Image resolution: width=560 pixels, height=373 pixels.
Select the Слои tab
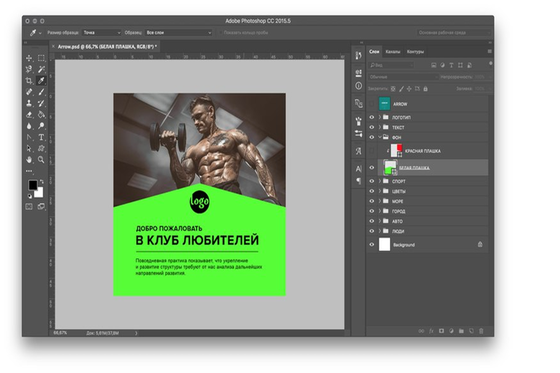pos(374,52)
